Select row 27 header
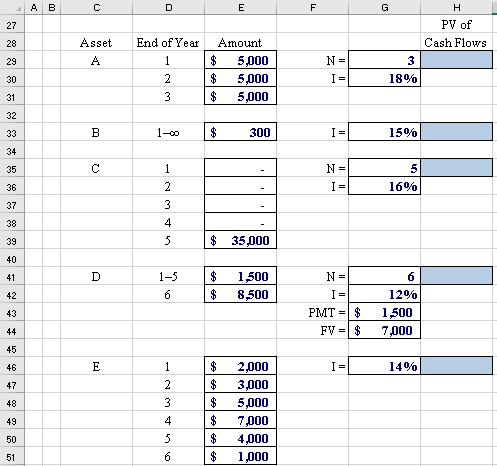The width and height of the screenshot is (497, 466). point(12,25)
